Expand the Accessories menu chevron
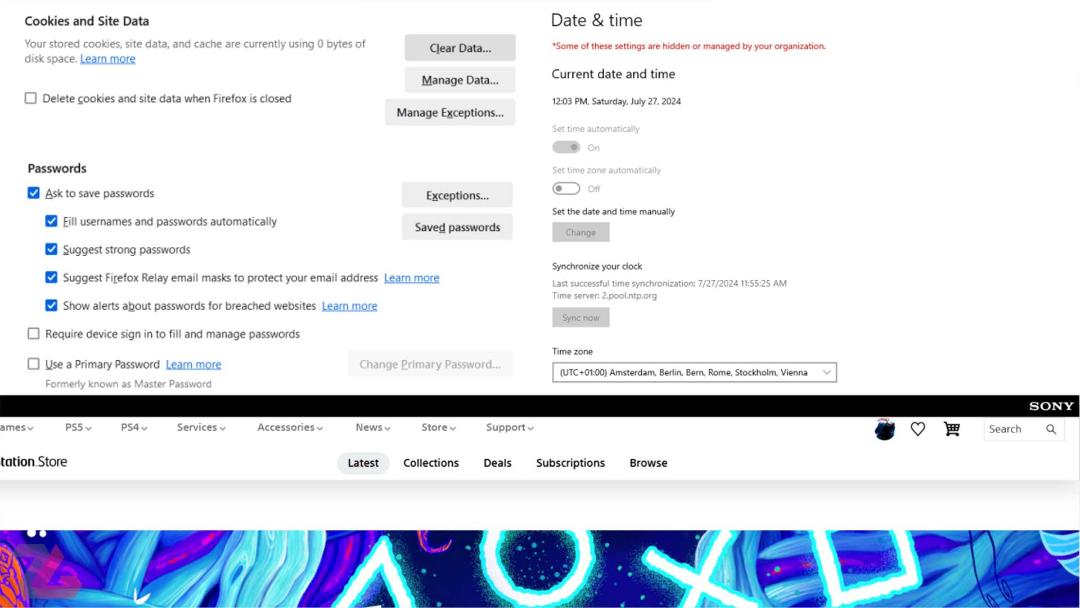1080x608 pixels. [320, 428]
